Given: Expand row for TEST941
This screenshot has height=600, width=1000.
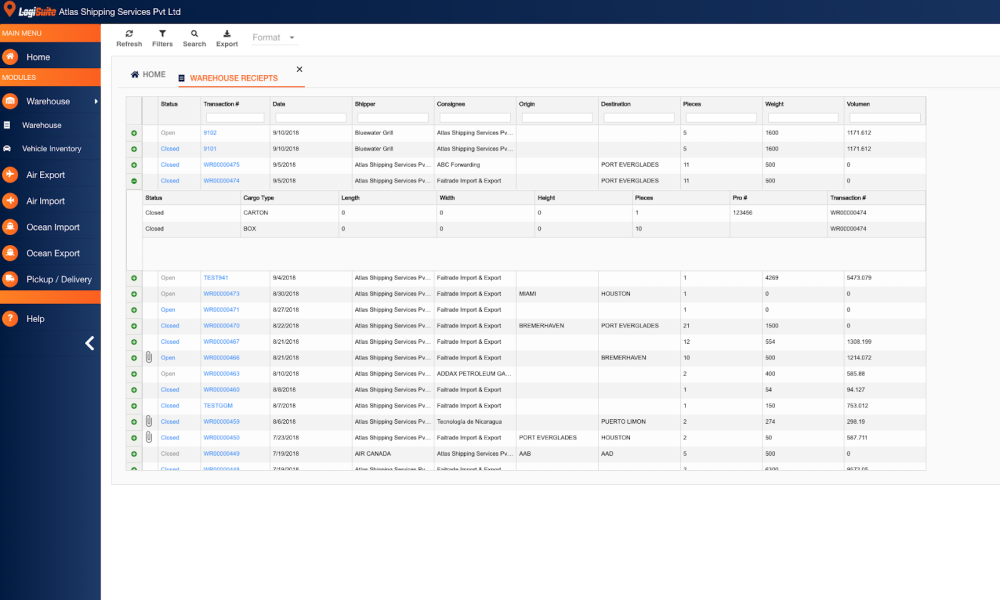Looking at the screenshot, I should coord(134,278).
